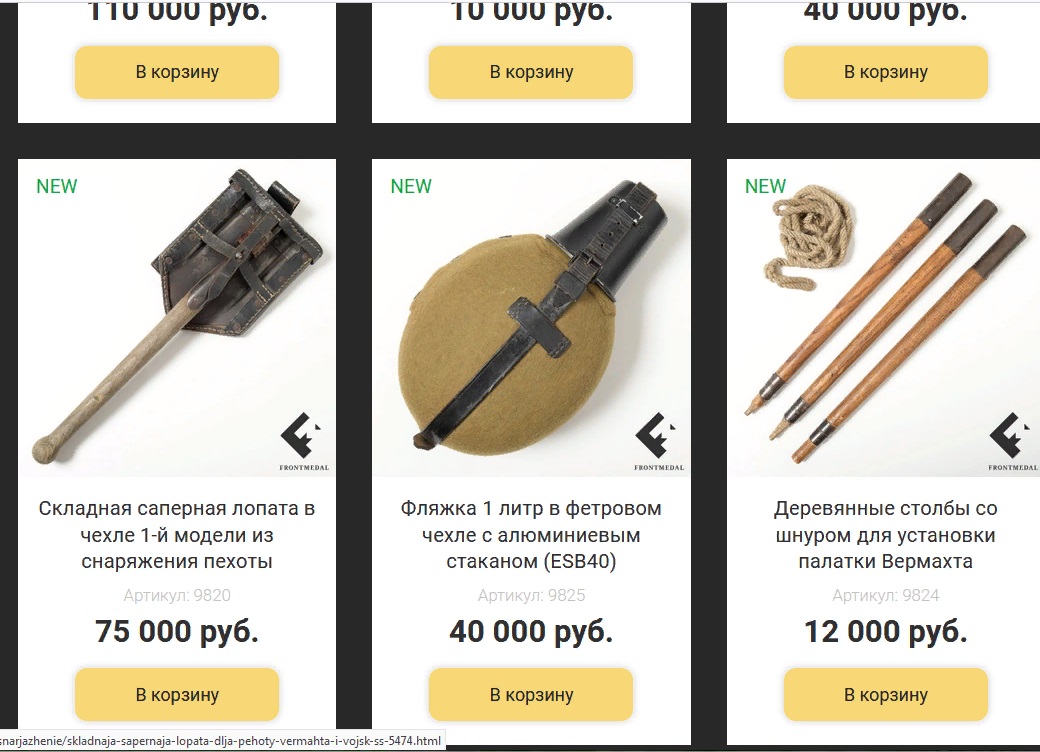Click NEW badge on flask card

tap(411, 186)
